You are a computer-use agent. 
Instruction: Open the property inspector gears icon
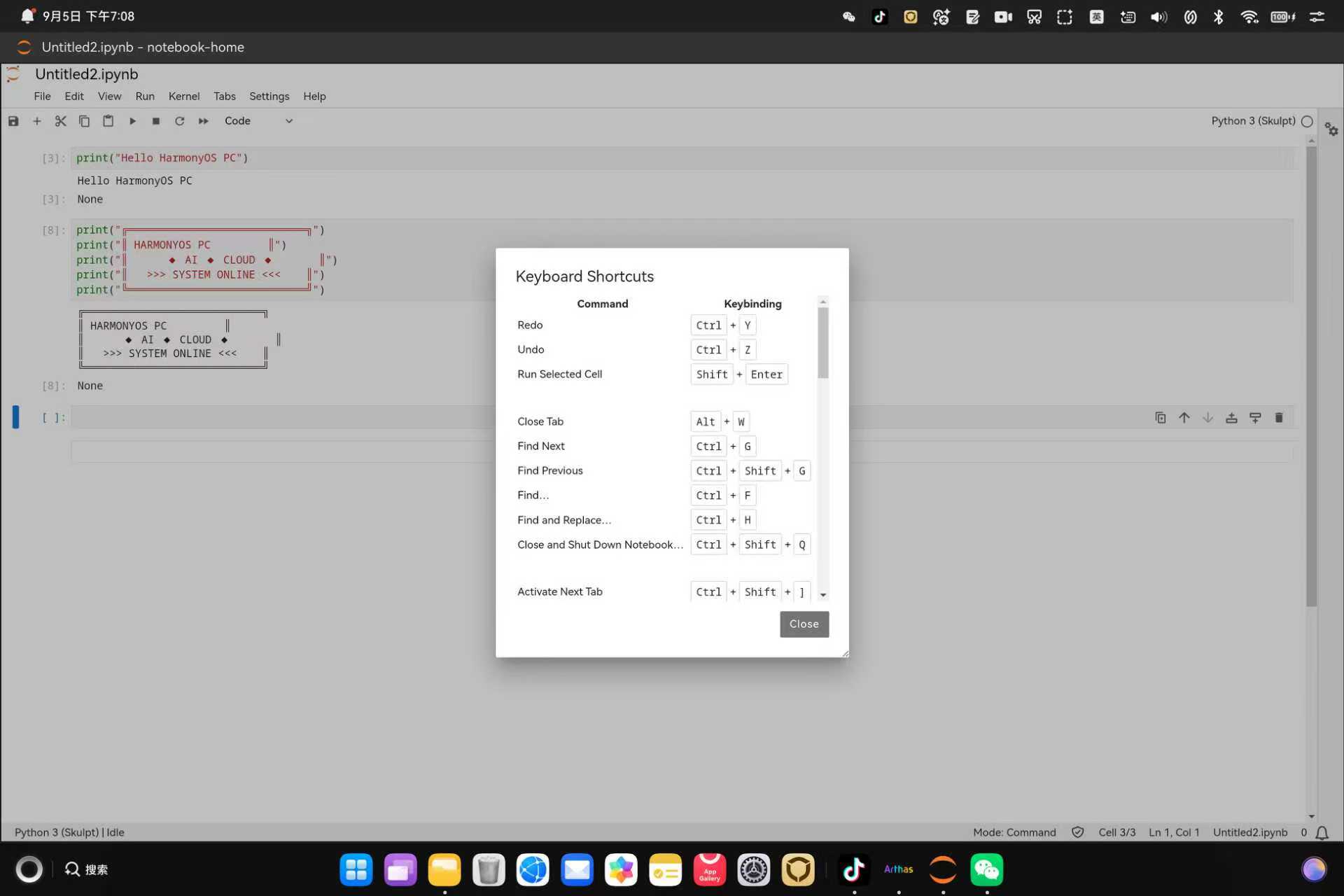coord(1331,129)
